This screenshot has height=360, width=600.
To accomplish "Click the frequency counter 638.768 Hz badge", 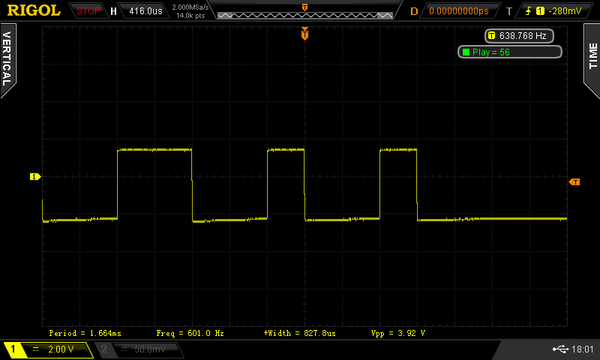I will click(519, 36).
